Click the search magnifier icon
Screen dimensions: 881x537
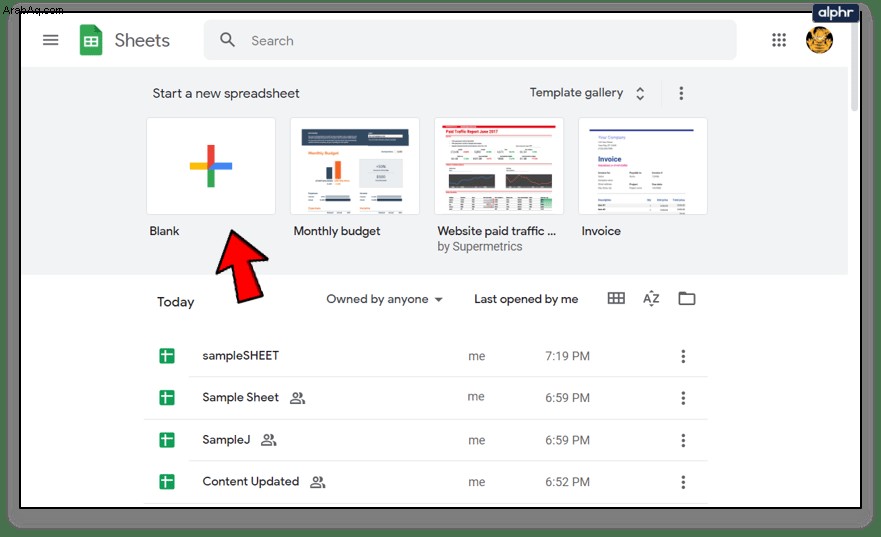pos(227,40)
